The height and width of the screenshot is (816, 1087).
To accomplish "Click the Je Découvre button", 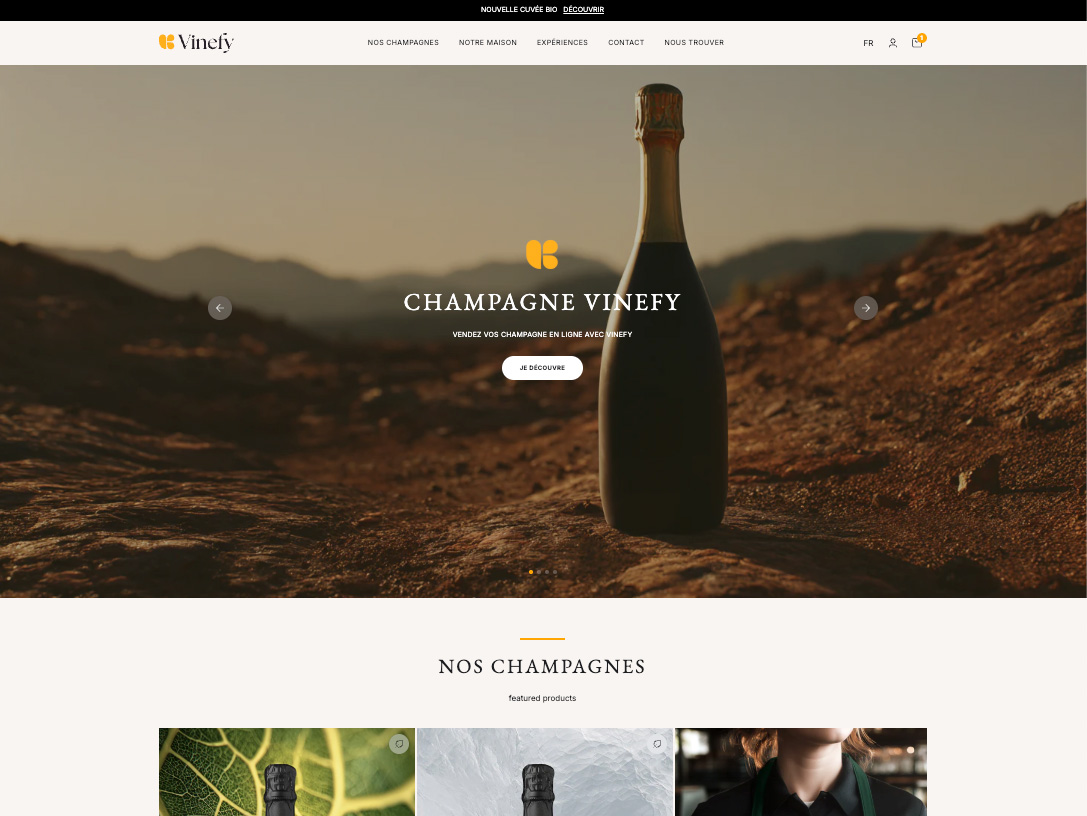I will coord(542,368).
